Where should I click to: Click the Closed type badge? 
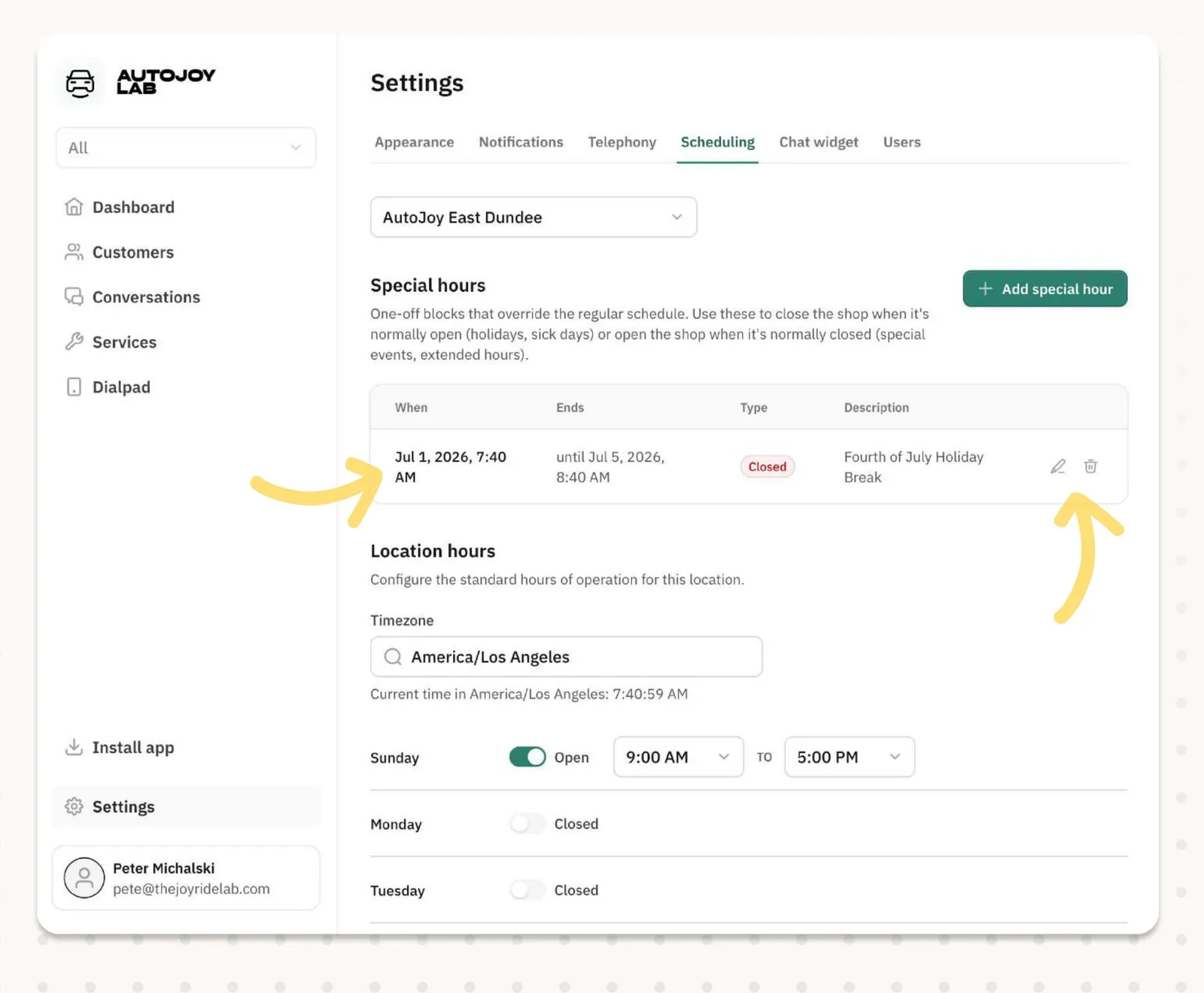tap(767, 466)
